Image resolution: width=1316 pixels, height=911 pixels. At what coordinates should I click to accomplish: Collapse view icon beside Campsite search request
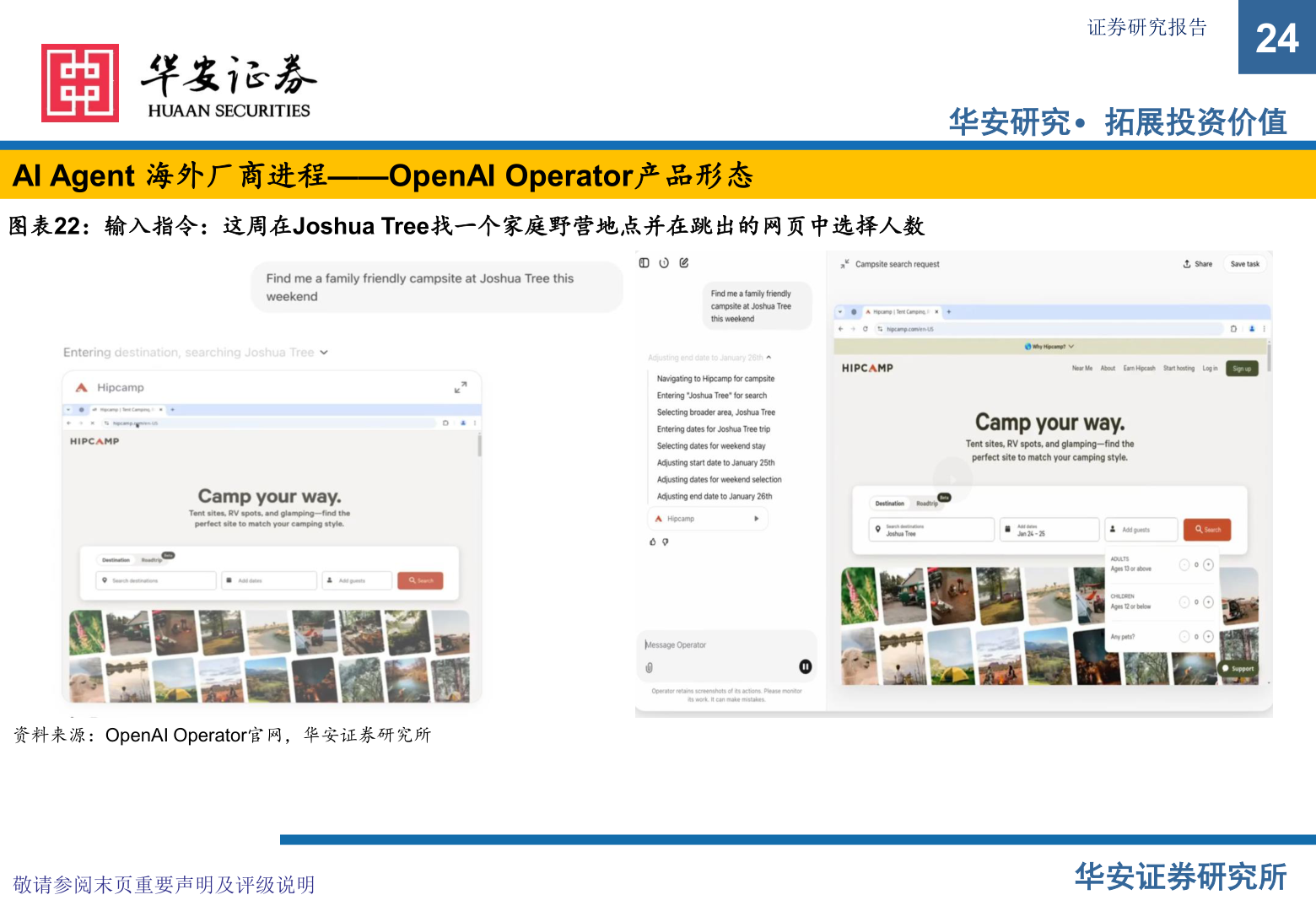tap(844, 264)
